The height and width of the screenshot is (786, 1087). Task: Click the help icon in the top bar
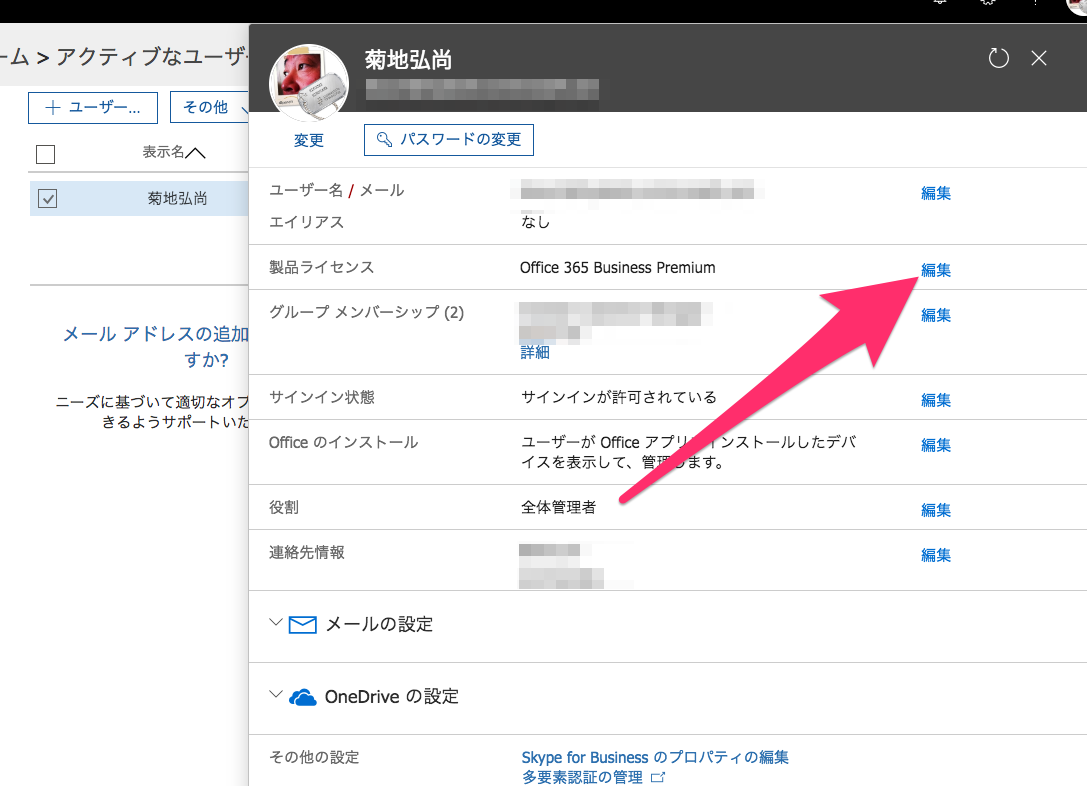1035,5
